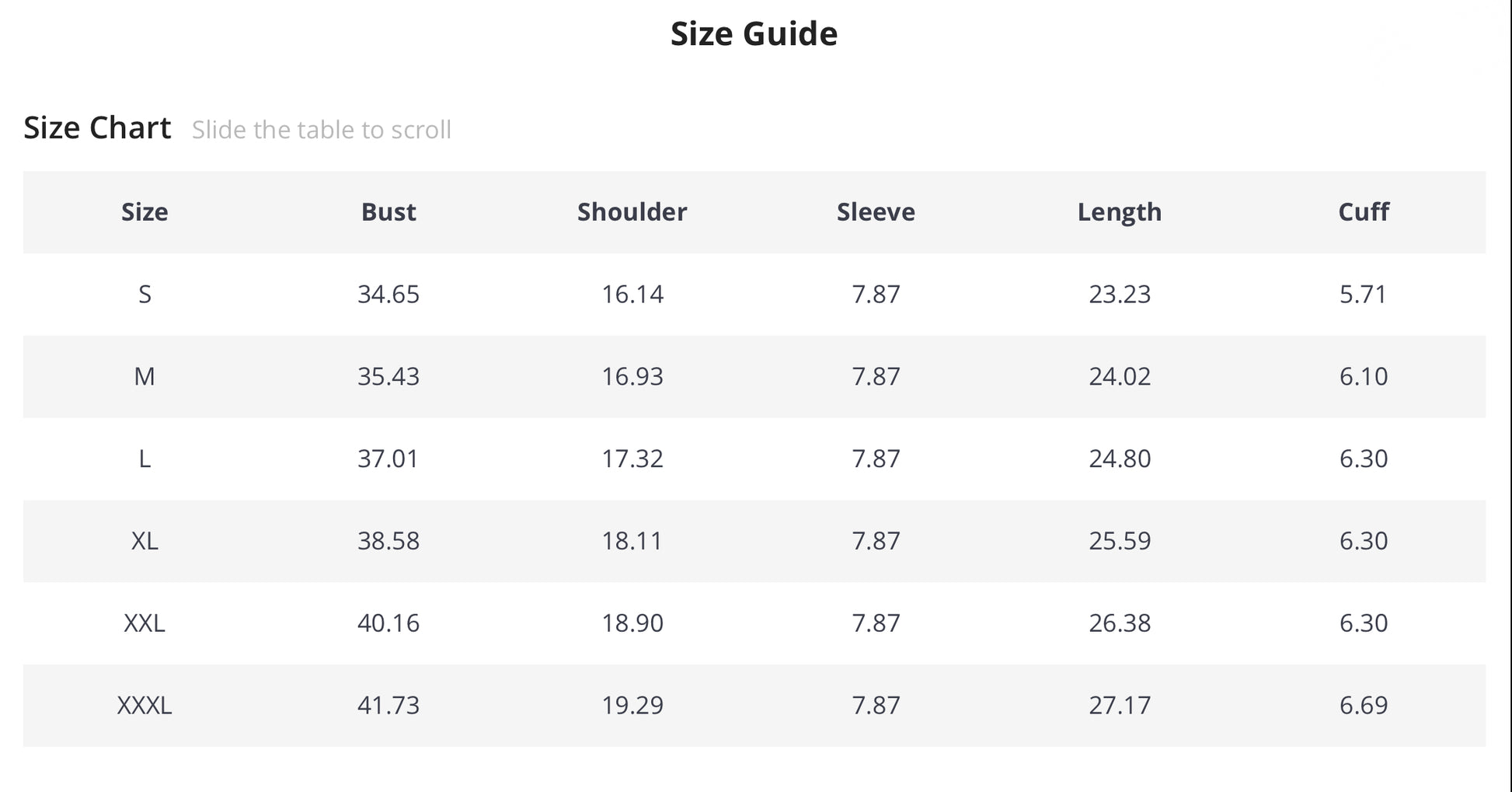Select the Length column header
Image resolution: width=1512 pixels, height=792 pixels.
pyautogui.click(x=1119, y=212)
